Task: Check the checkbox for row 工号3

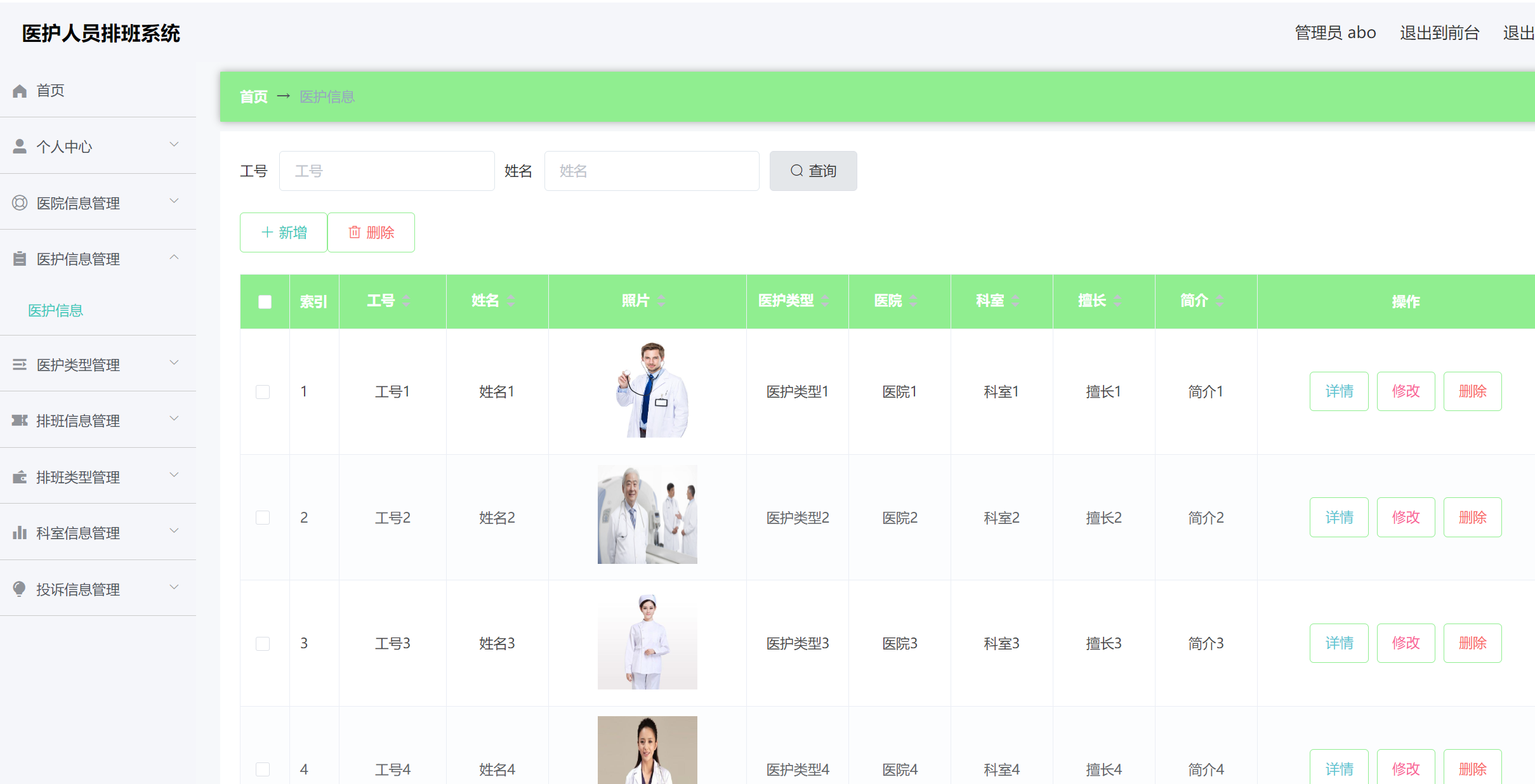Action: [x=263, y=643]
